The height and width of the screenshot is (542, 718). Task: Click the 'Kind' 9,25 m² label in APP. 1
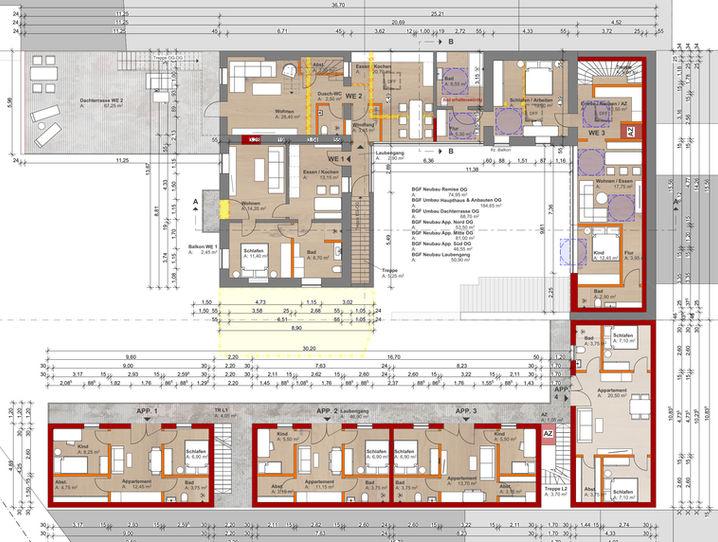point(82,446)
